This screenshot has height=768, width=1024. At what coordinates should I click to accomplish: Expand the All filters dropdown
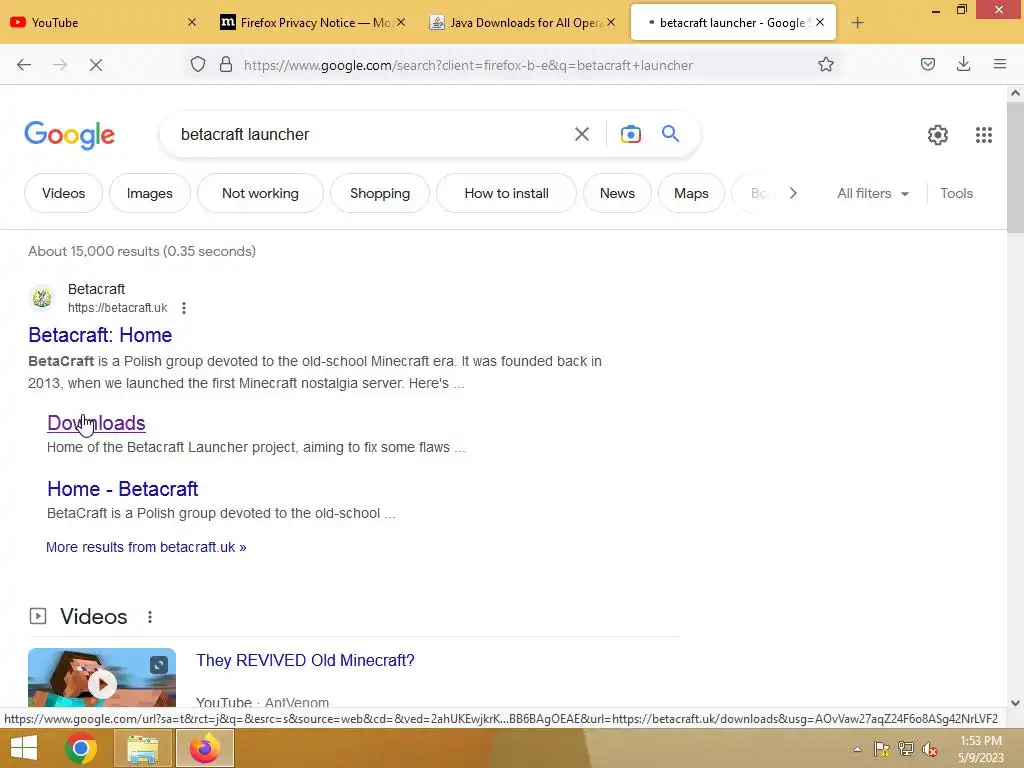tap(873, 193)
